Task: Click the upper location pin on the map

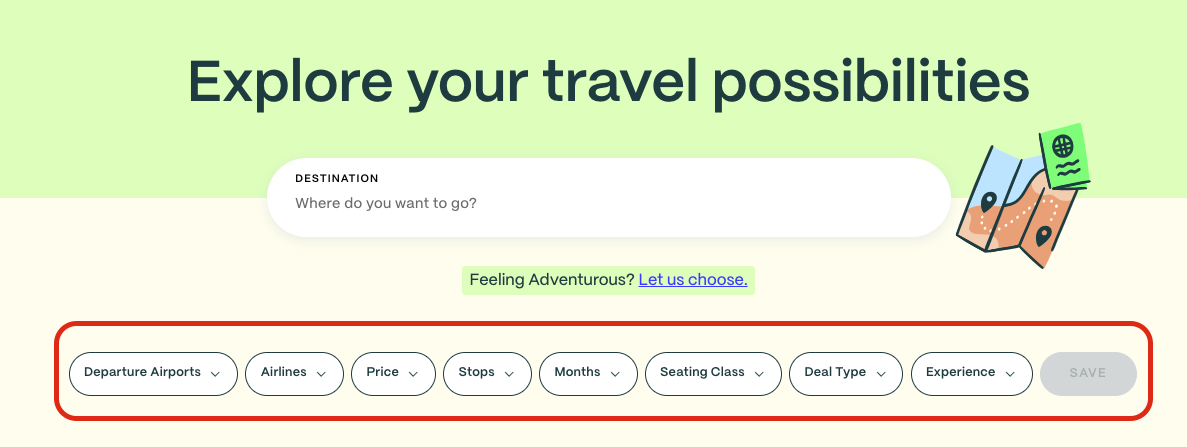Action: point(988,202)
